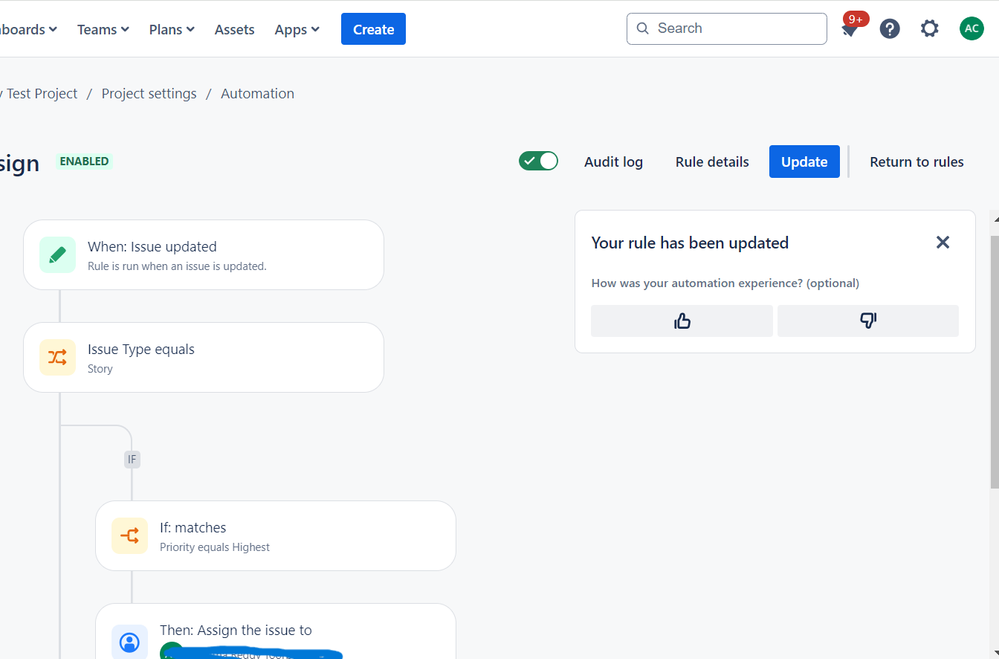Image resolution: width=999 pixels, height=659 pixels.
Task: Select the If: matches Priority condition card
Action: coord(276,535)
